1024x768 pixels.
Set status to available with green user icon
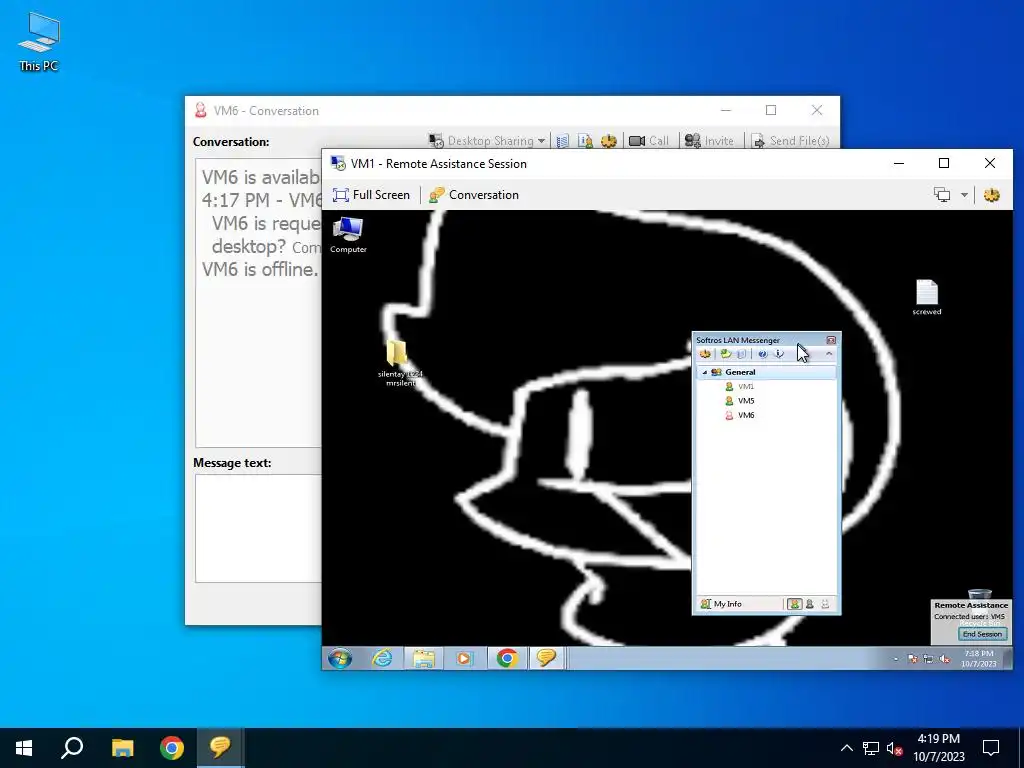[794, 604]
